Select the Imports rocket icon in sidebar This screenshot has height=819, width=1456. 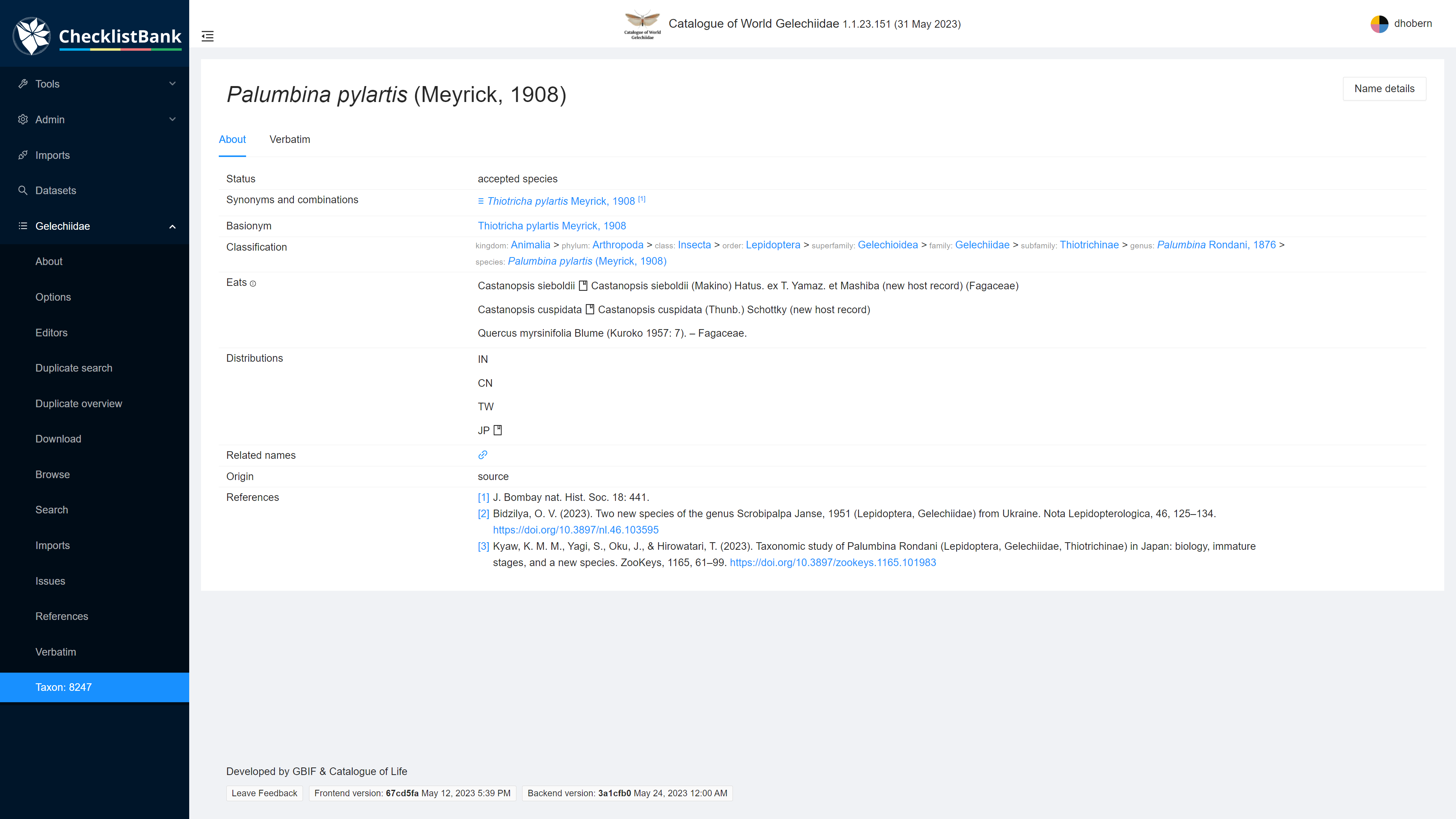23,155
